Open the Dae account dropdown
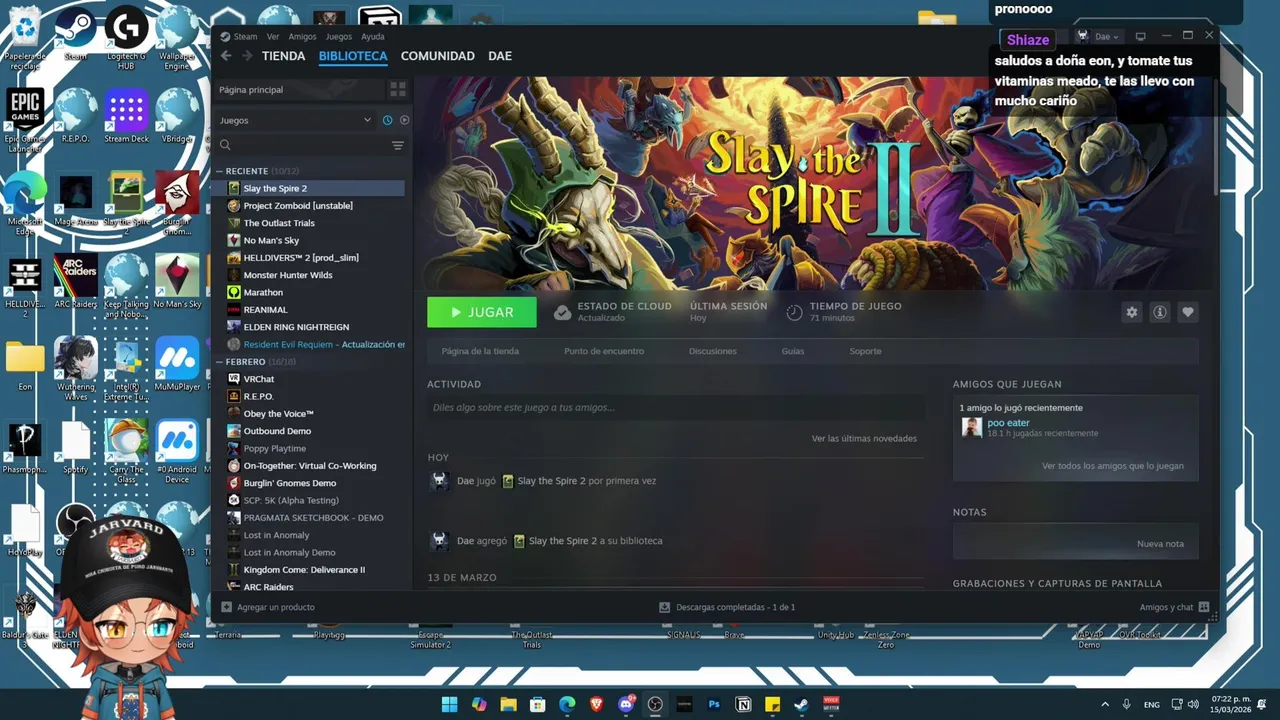Viewport: 1280px width, 720px height. tap(1107, 36)
